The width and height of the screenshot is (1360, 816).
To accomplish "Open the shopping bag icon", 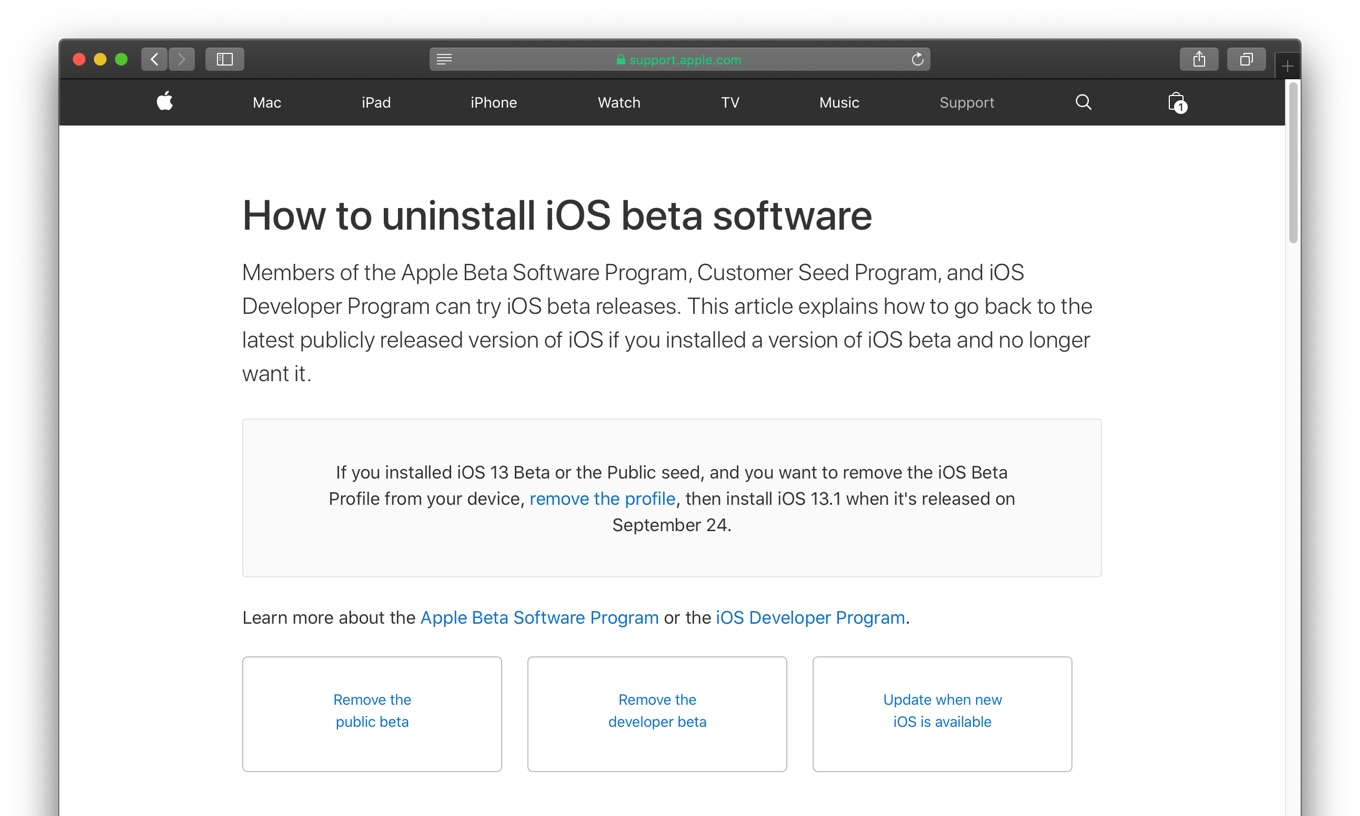I will [x=1177, y=102].
